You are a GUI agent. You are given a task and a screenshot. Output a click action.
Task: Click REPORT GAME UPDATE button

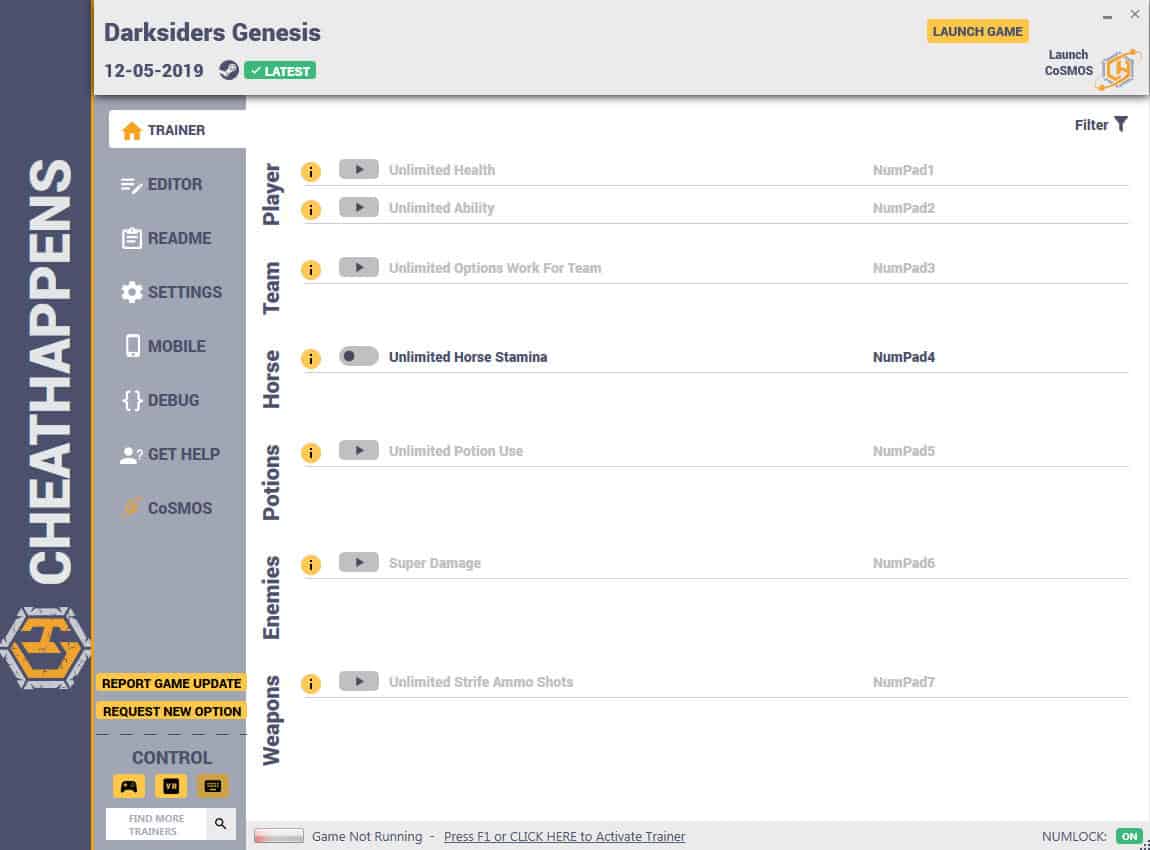171,684
